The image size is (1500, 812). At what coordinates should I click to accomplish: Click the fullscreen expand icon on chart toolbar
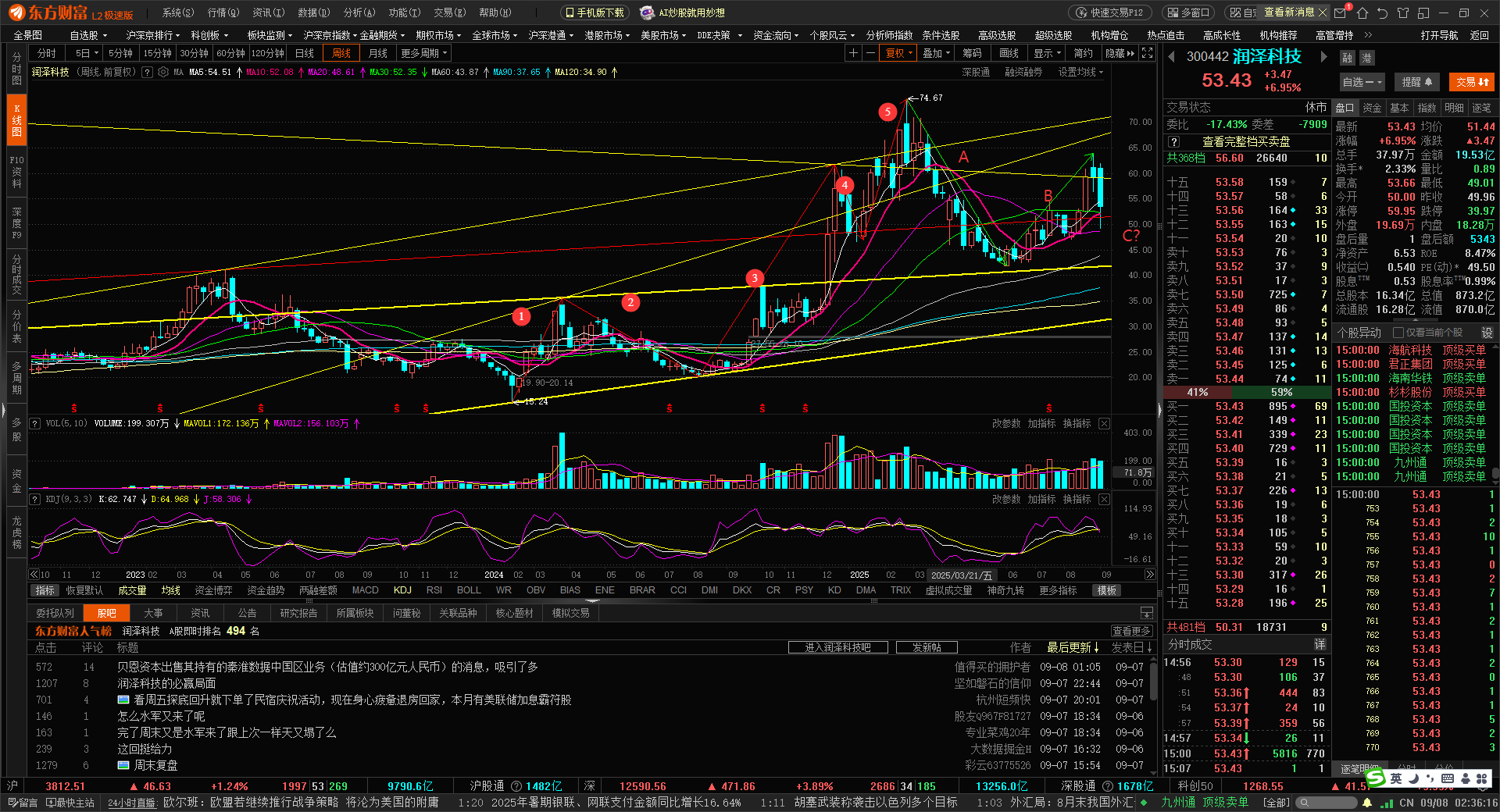[1147, 53]
